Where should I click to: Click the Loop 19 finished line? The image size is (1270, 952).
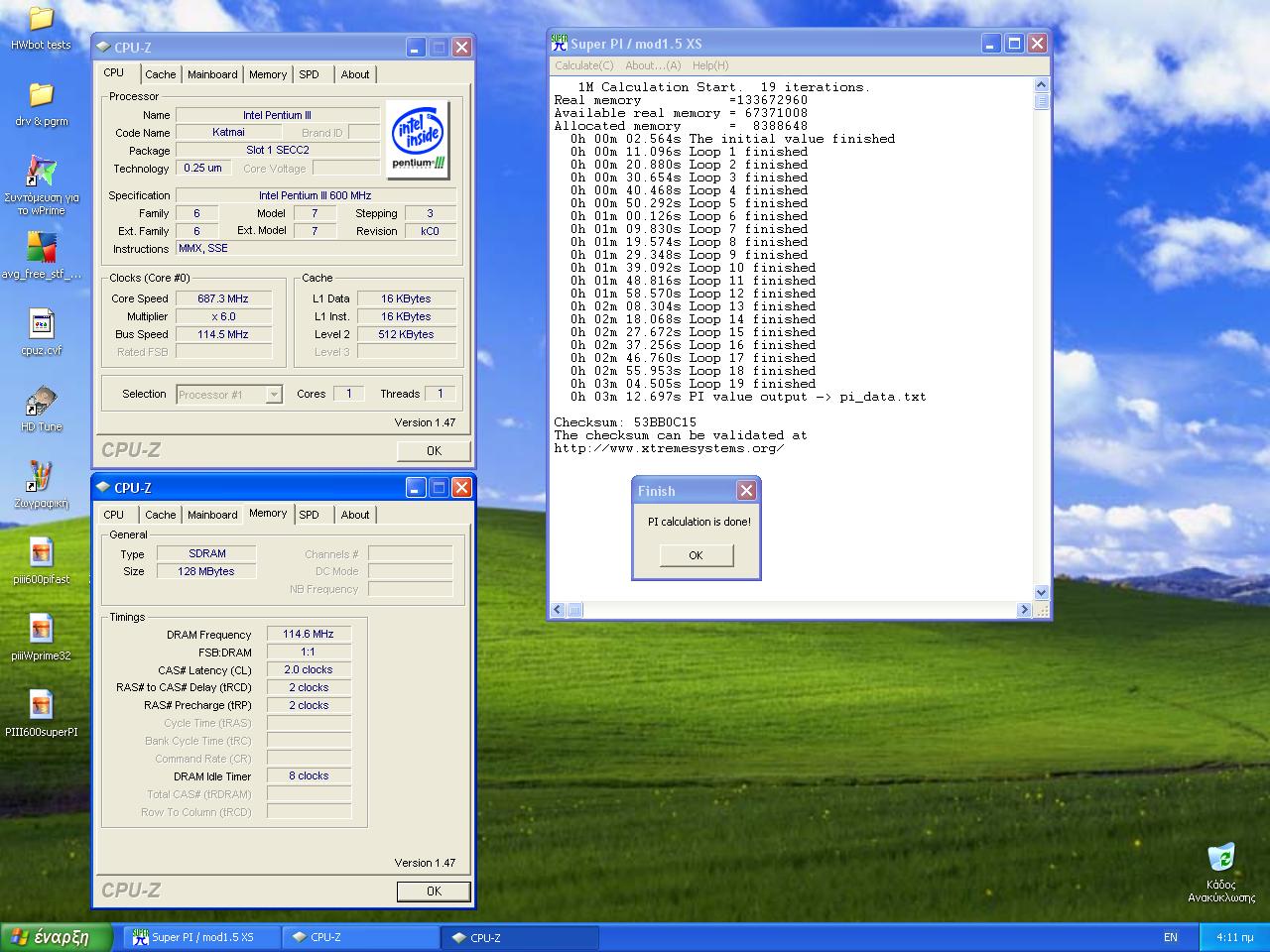coord(694,384)
